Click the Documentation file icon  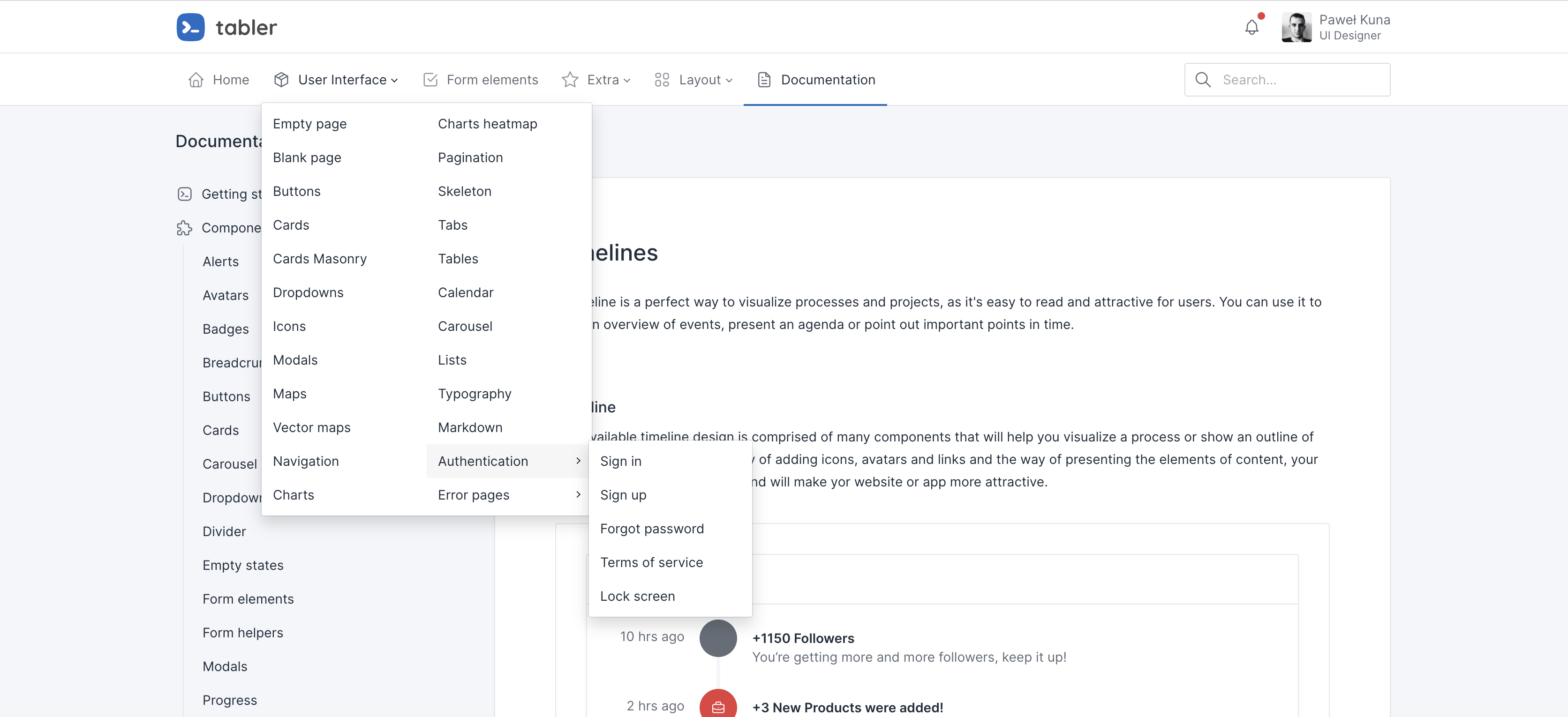tap(764, 80)
